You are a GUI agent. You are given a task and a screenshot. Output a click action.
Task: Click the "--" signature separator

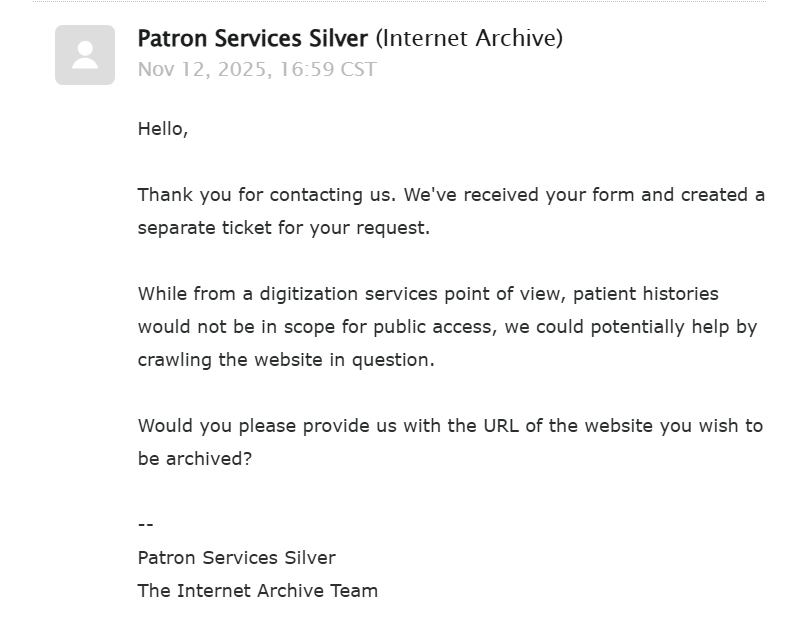click(146, 524)
